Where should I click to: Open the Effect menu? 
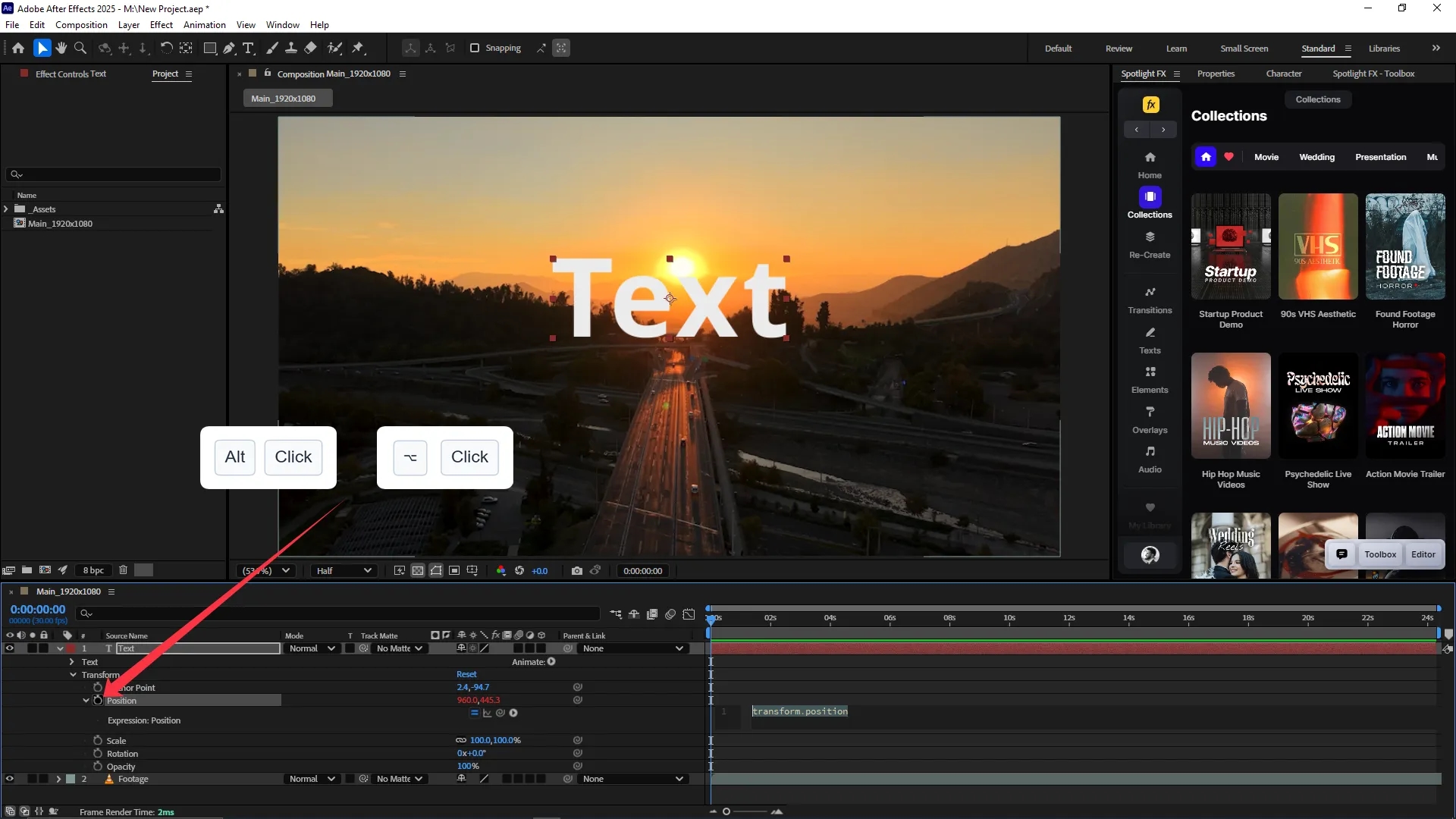click(161, 25)
